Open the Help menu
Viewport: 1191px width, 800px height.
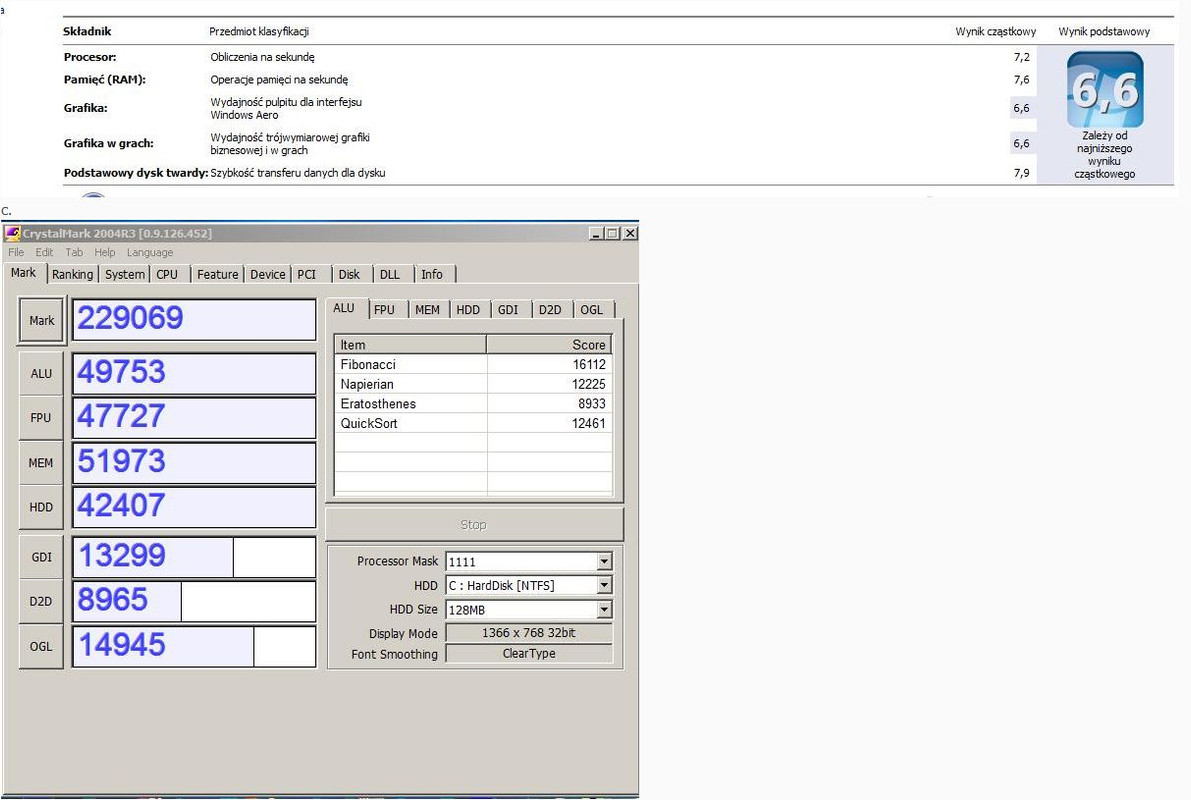pos(105,252)
